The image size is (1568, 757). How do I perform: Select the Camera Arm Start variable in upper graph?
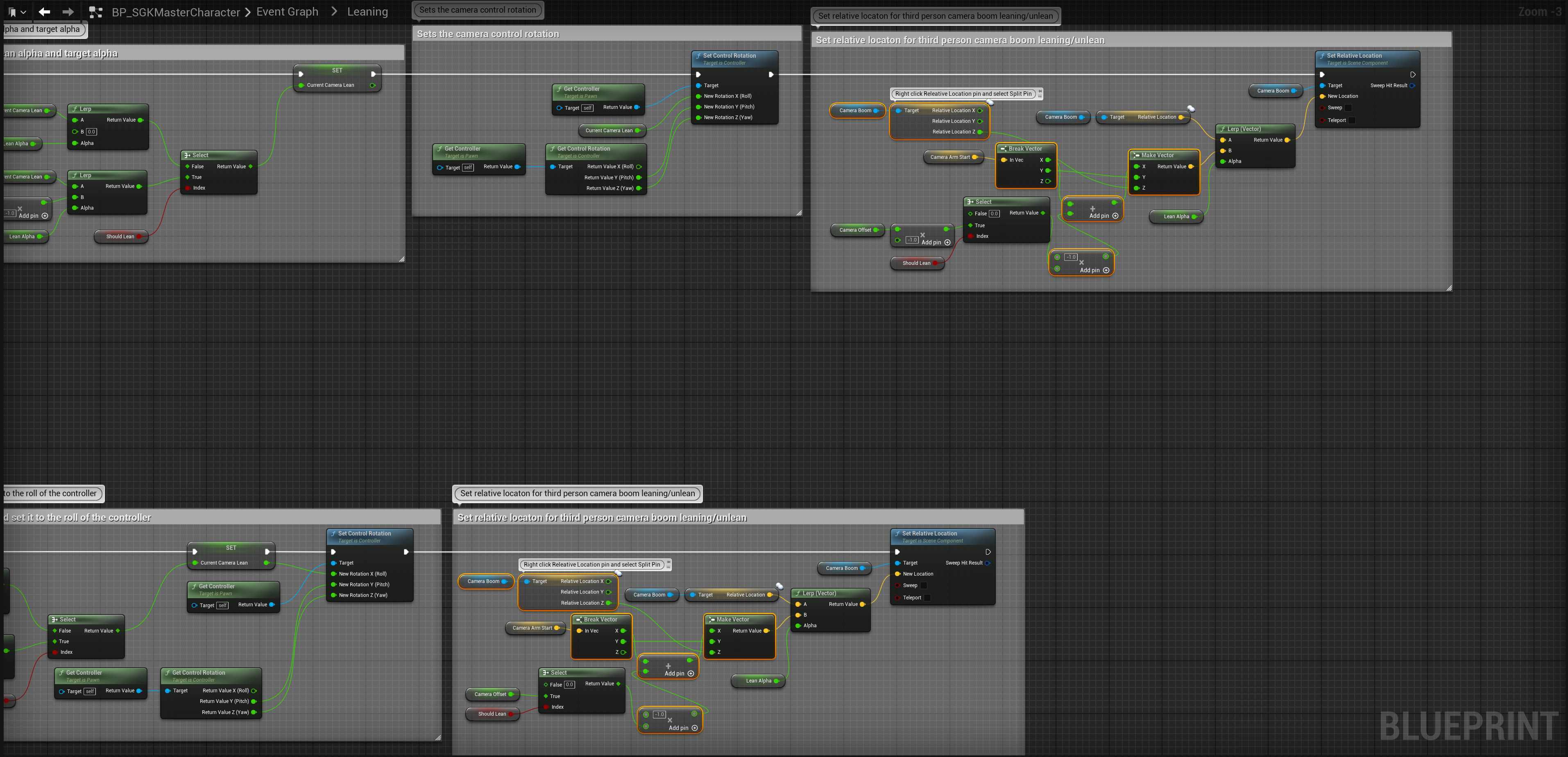click(x=950, y=157)
